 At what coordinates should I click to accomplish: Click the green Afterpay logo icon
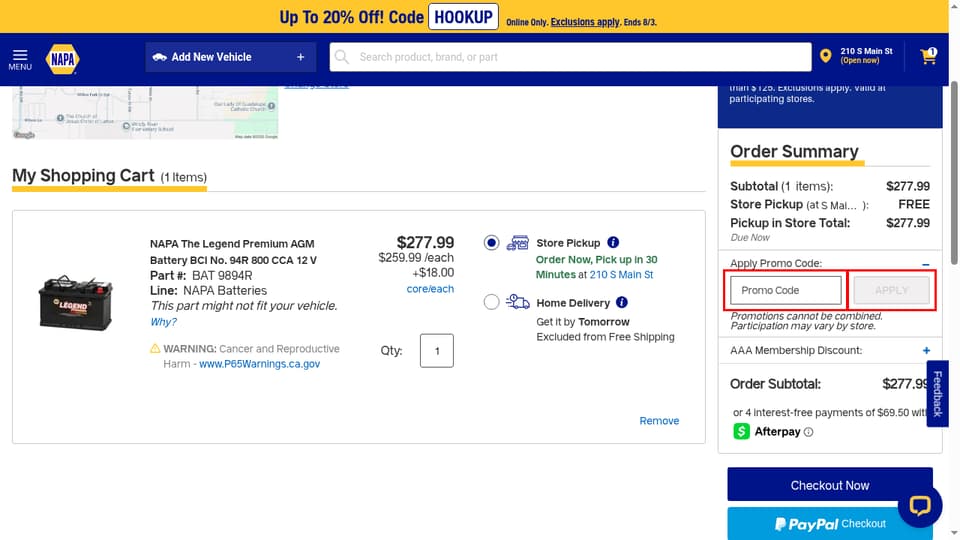[741, 432]
